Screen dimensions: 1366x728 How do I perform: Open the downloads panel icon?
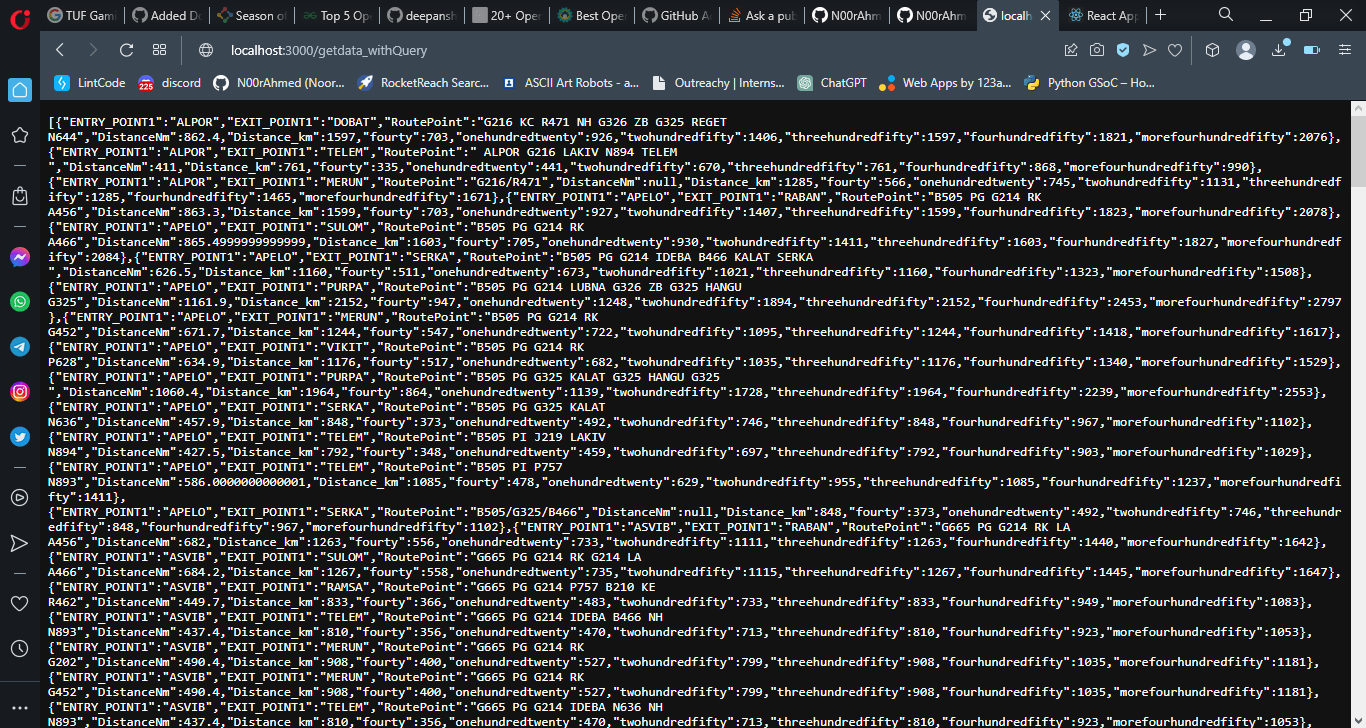[1279, 49]
